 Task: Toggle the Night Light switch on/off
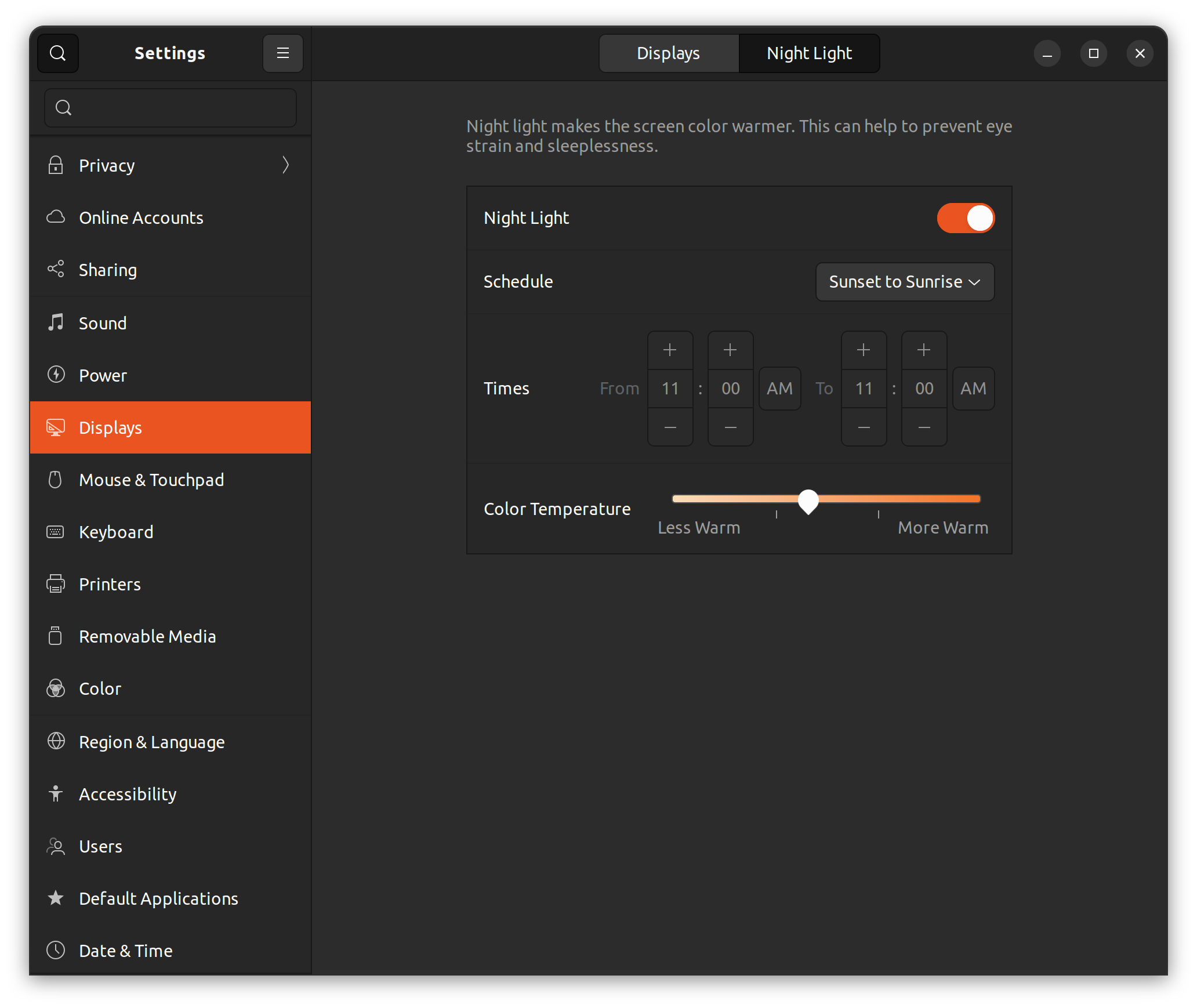click(x=965, y=217)
